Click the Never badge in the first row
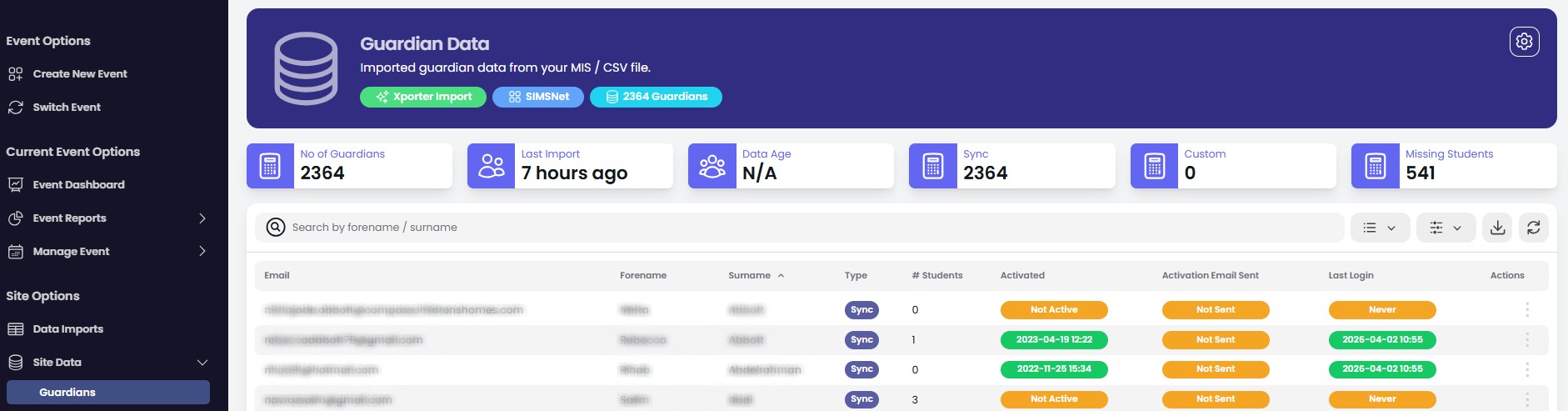 pos(1382,310)
